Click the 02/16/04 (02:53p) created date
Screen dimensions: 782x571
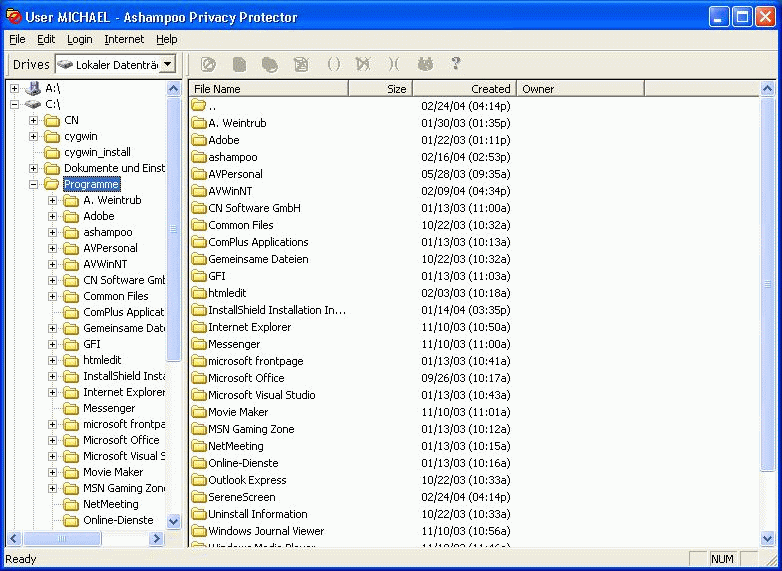pyautogui.click(x=466, y=157)
